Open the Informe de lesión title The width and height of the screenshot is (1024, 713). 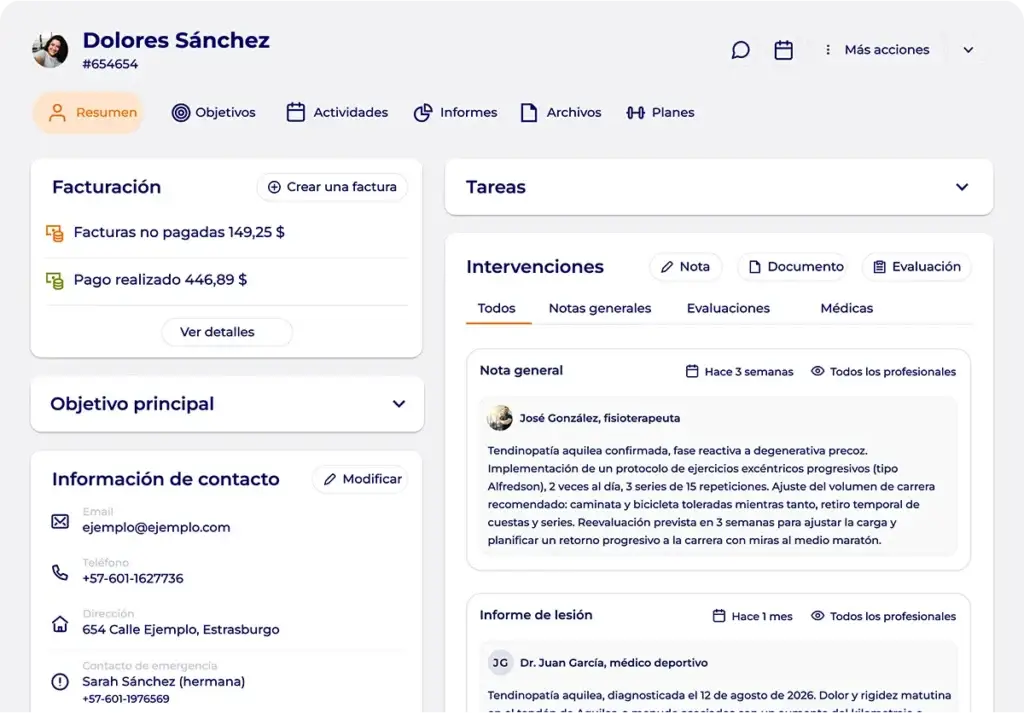coord(536,615)
